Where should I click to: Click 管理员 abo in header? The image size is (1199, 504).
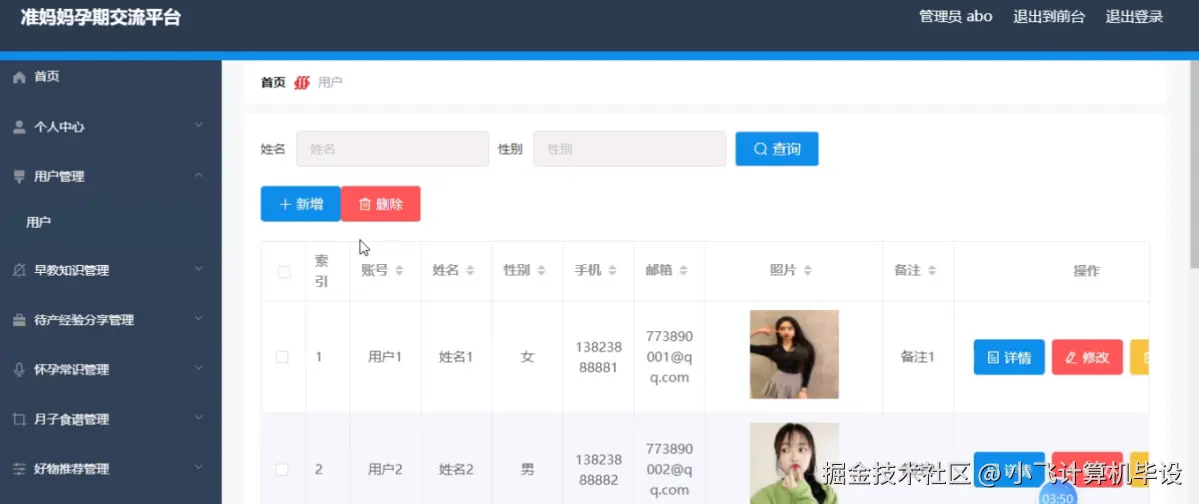956,17
